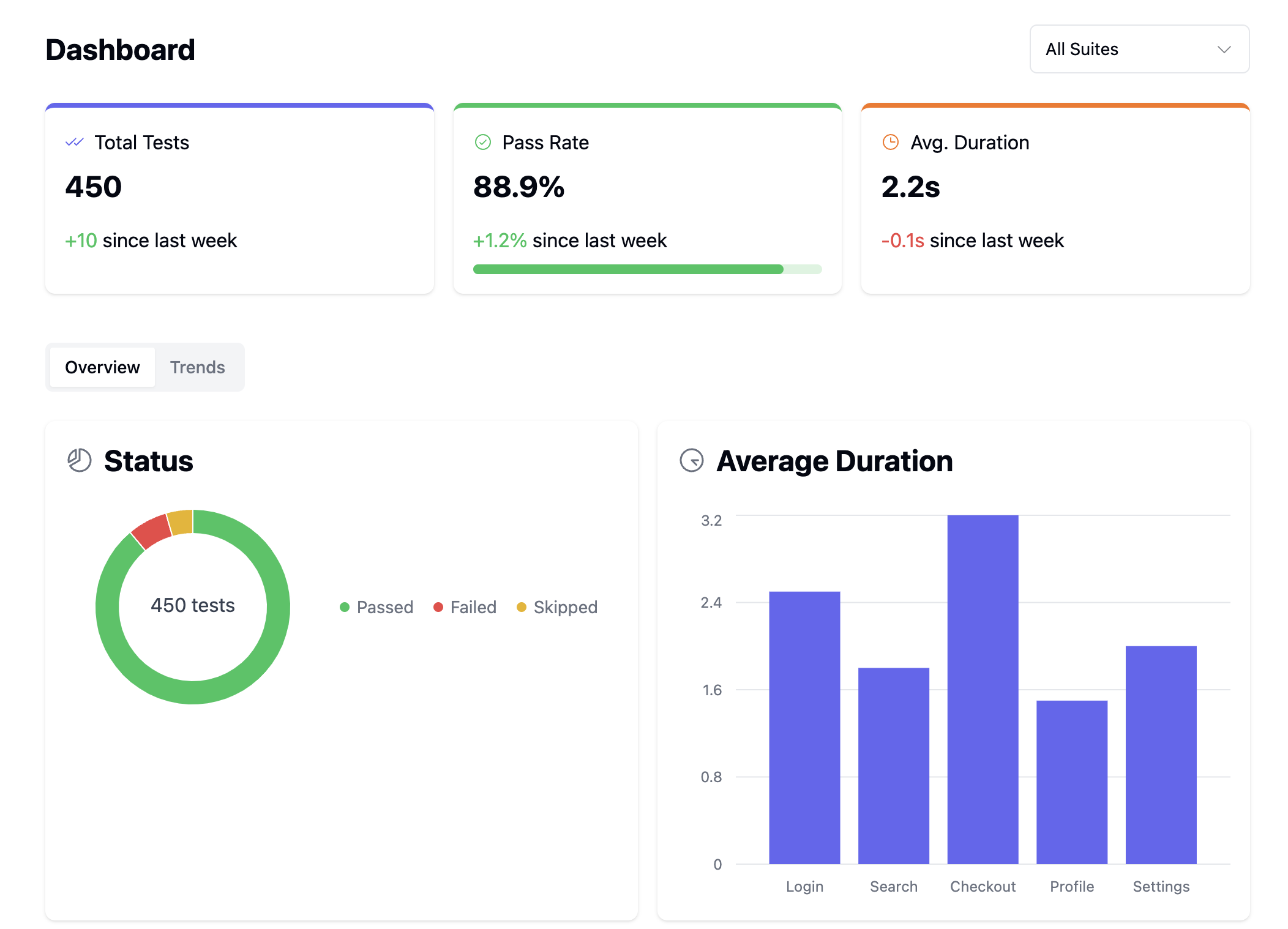The height and width of the screenshot is (929, 1288).
Task: Click the Avg. Duration clock icon
Action: (891, 142)
